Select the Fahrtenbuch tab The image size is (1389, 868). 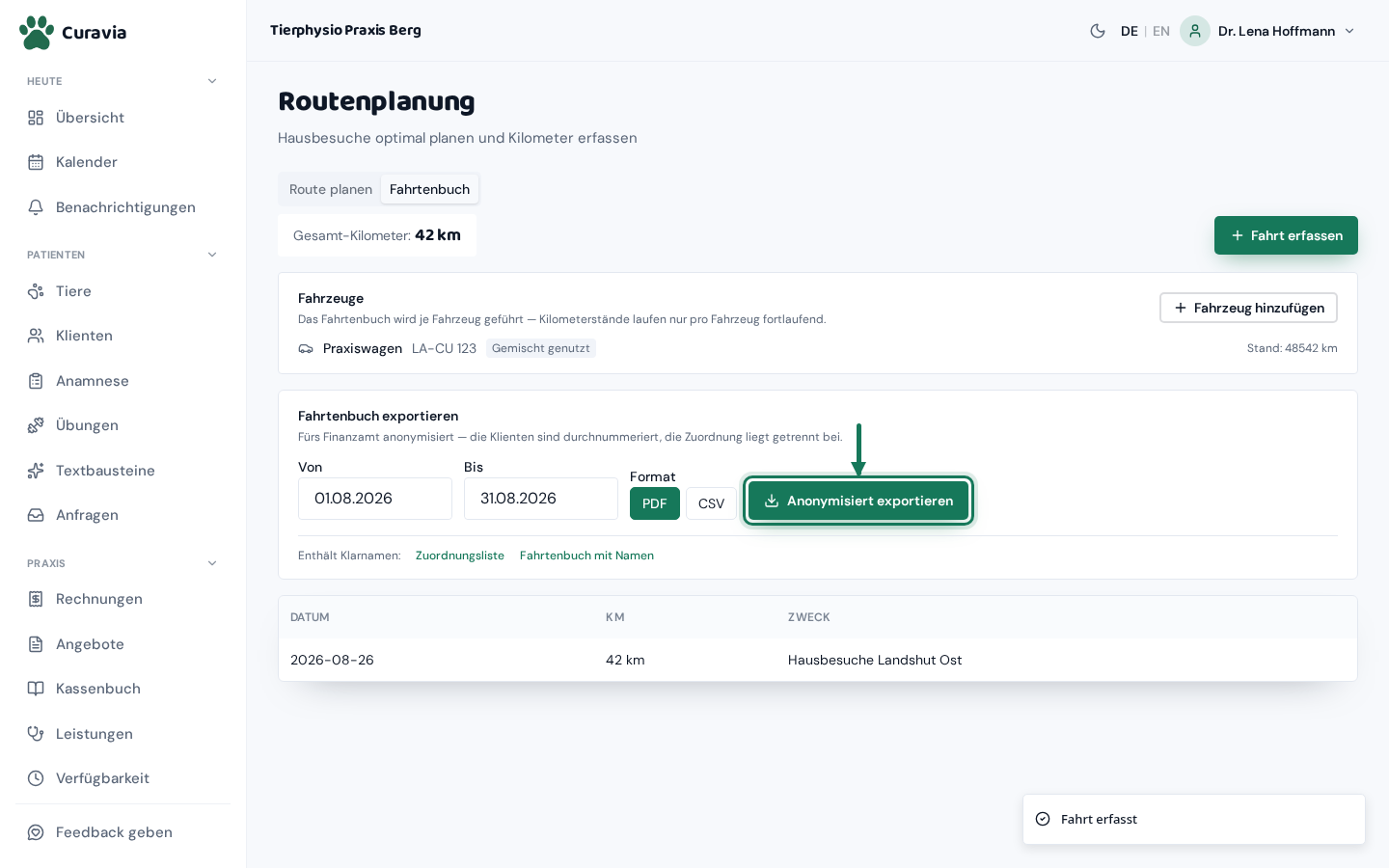point(429,189)
